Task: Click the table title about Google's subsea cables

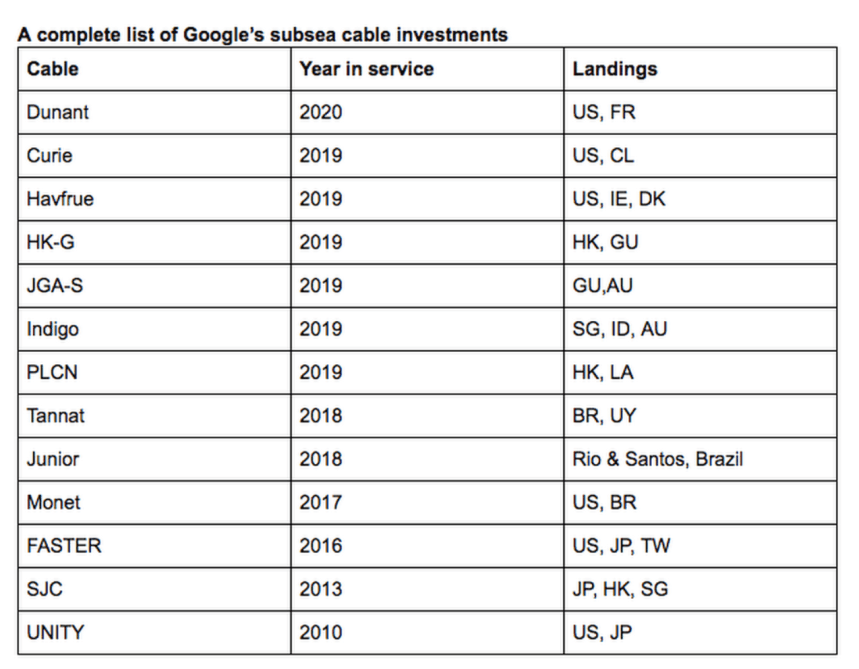Action: click(263, 35)
